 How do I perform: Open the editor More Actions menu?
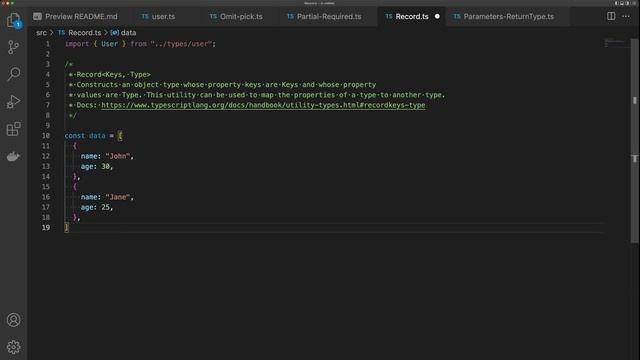click(626, 16)
